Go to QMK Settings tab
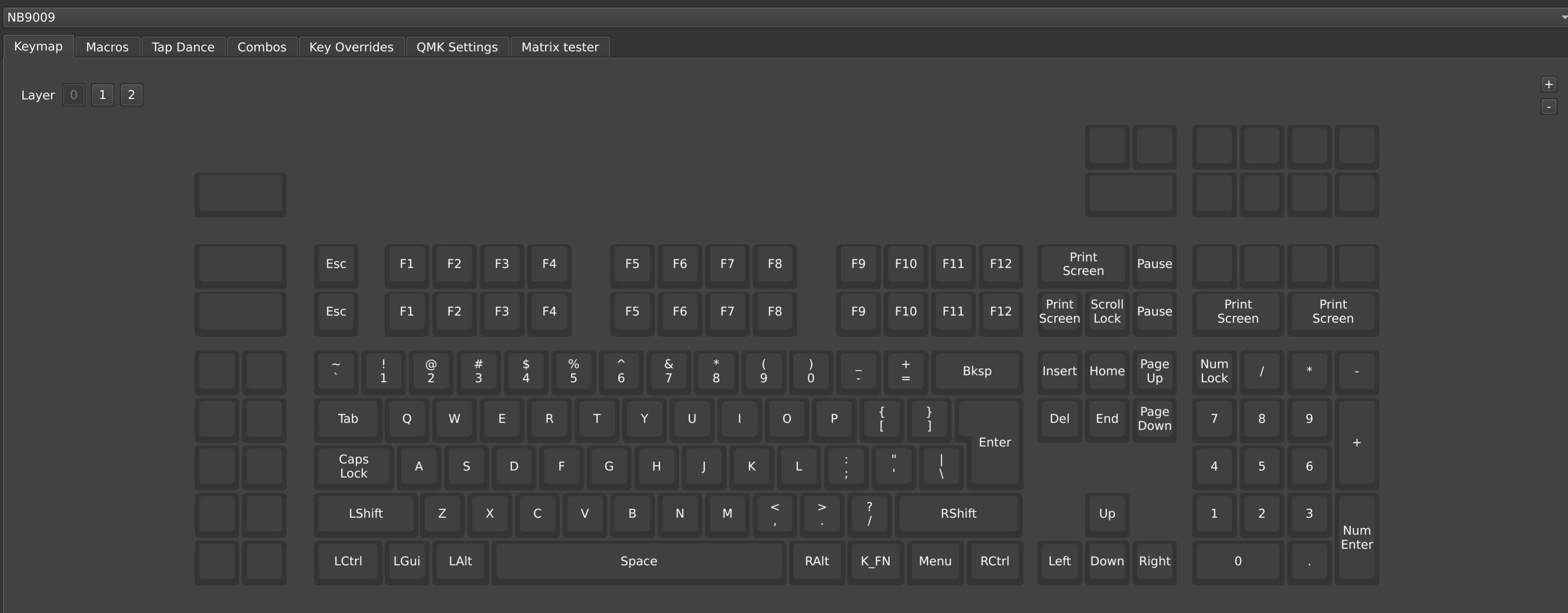Viewport: 1568px width, 613px height. 457,47
